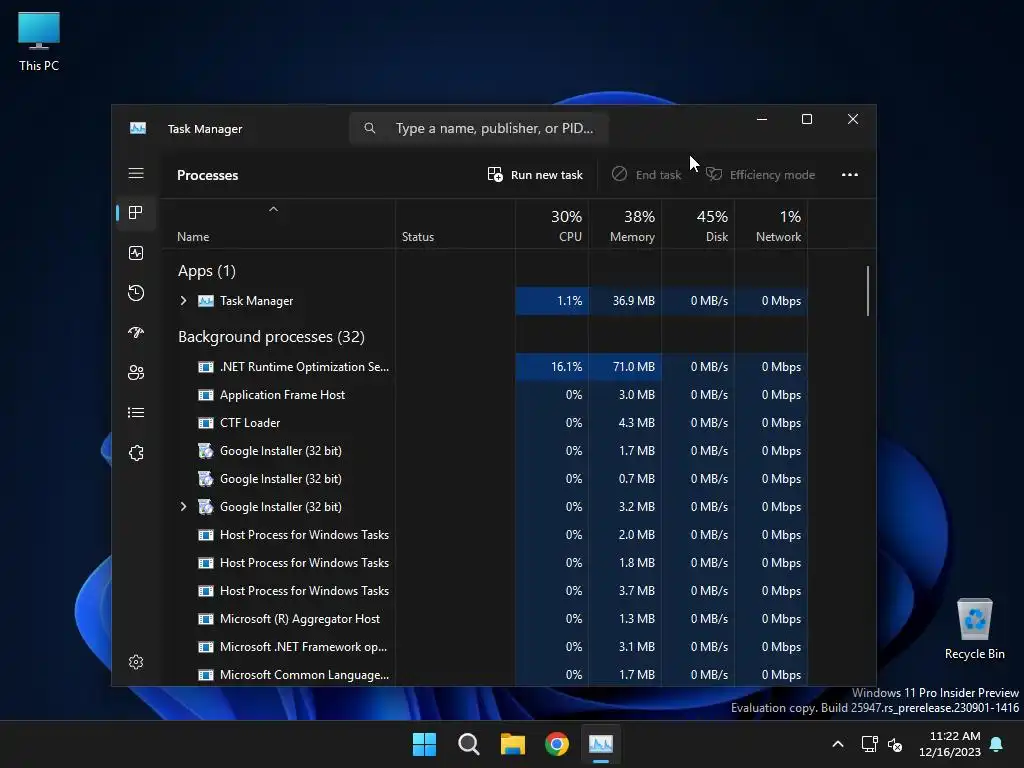Click the sort arrow above Name column
Screen dimensions: 1024x768
[274, 209]
